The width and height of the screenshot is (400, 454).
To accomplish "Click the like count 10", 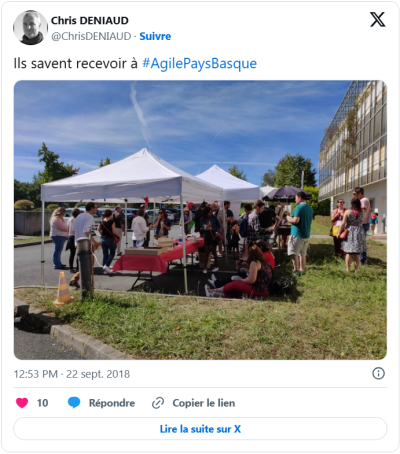I will (42, 403).
